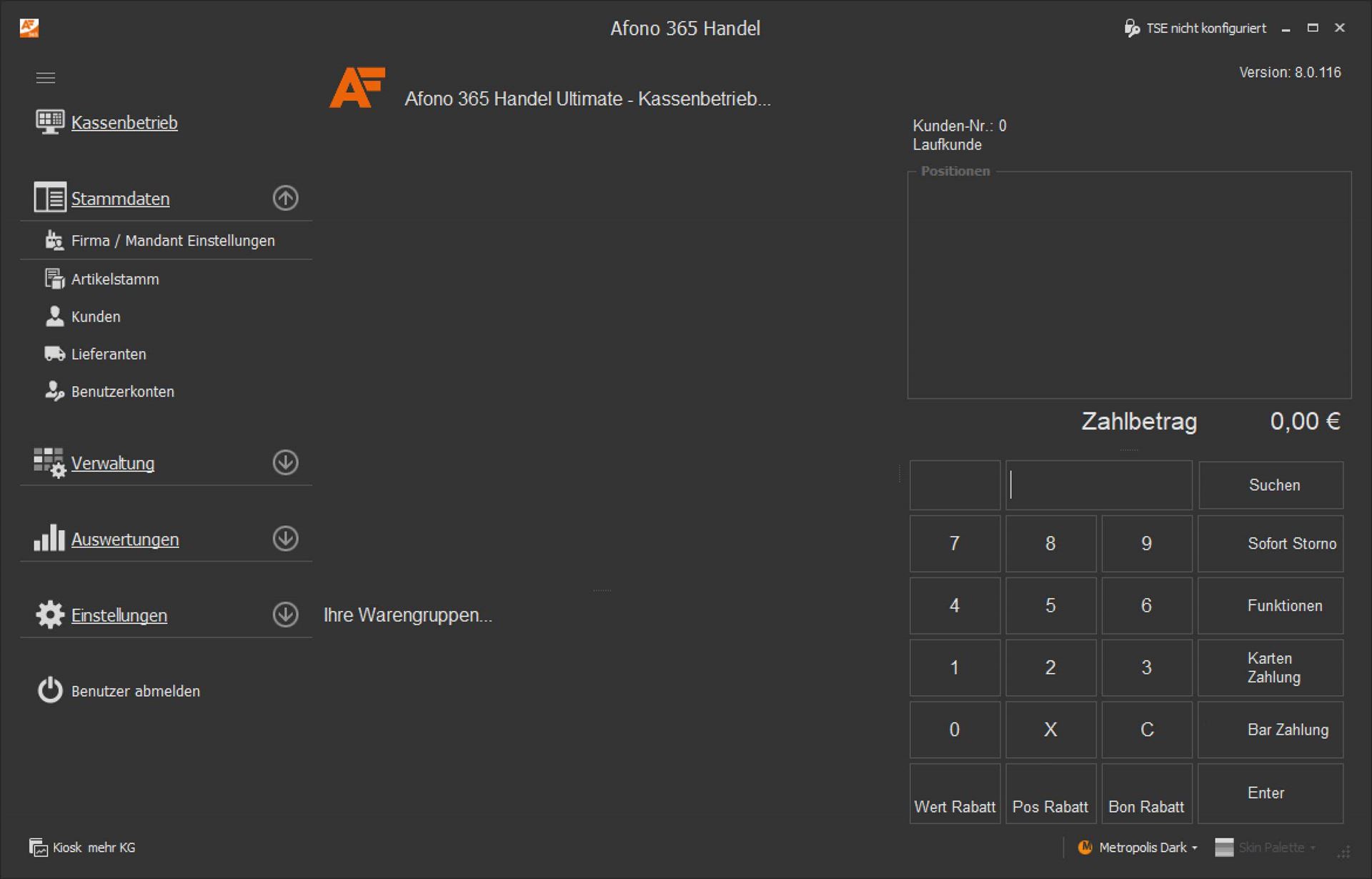Click Benutzer abmelden to log out

pyautogui.click(x=136, y=691)
